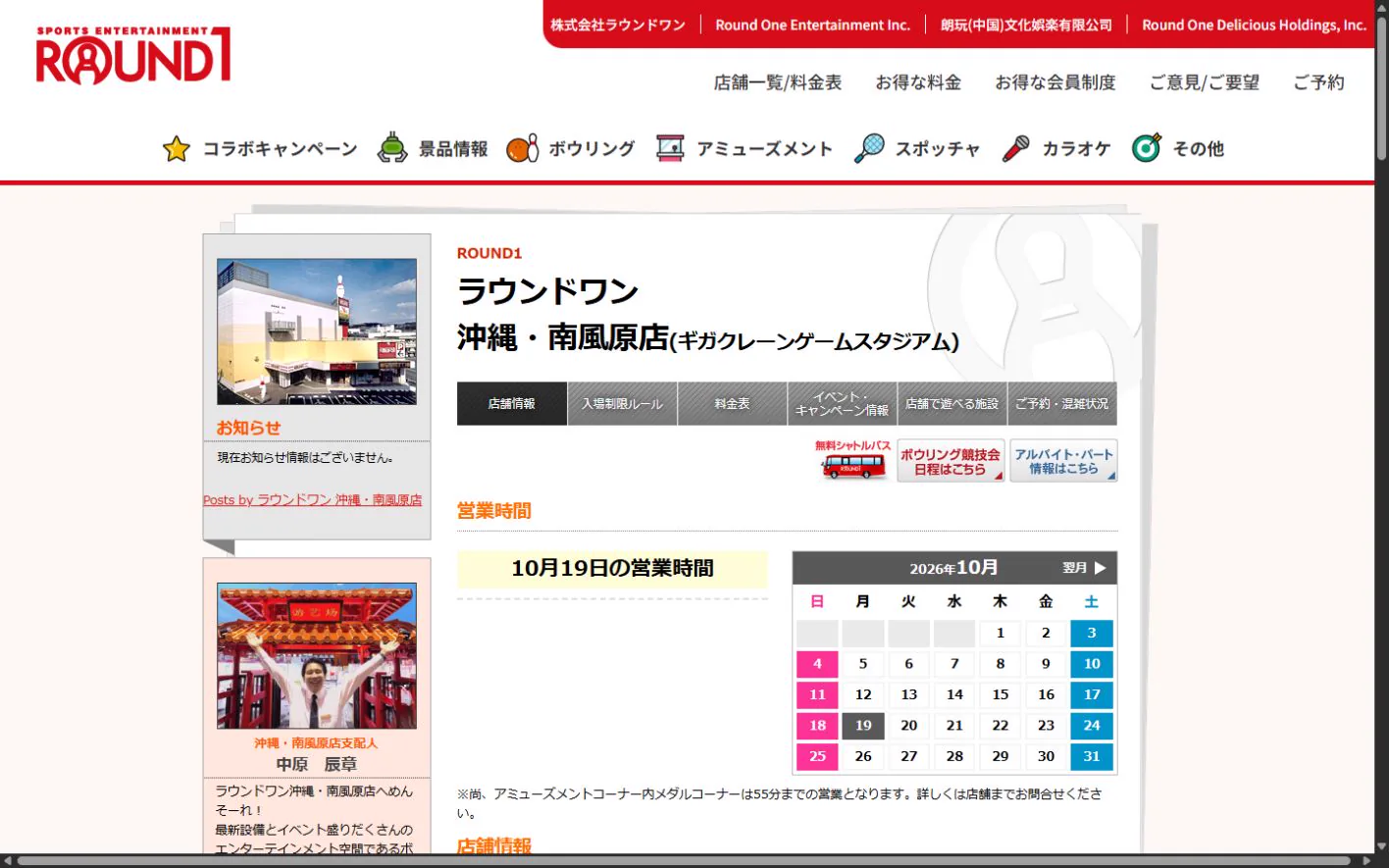Go to 店舗一覧/料金表

click(x=778, y=82)
